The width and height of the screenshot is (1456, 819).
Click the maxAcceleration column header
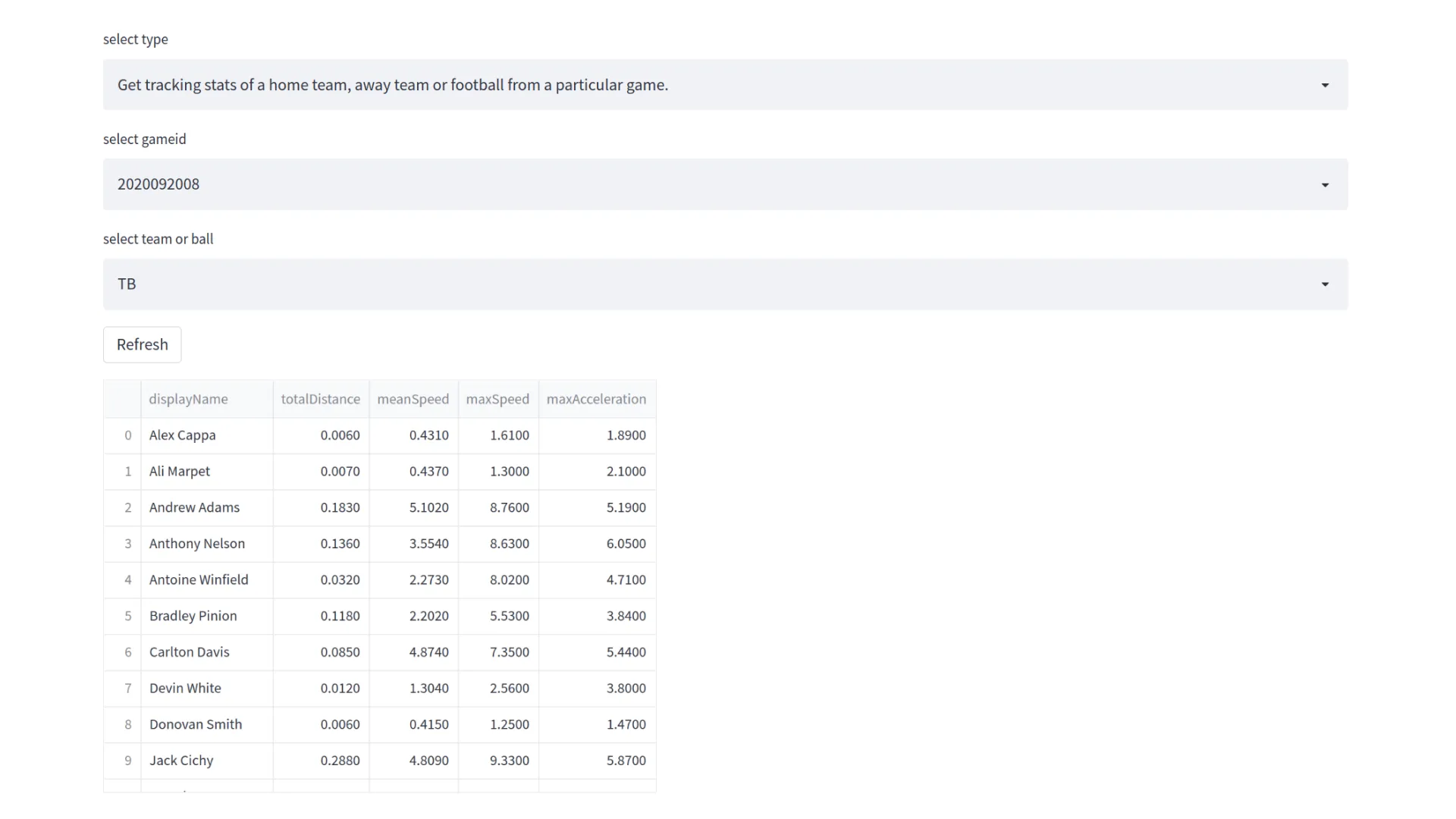coord(596,399)
